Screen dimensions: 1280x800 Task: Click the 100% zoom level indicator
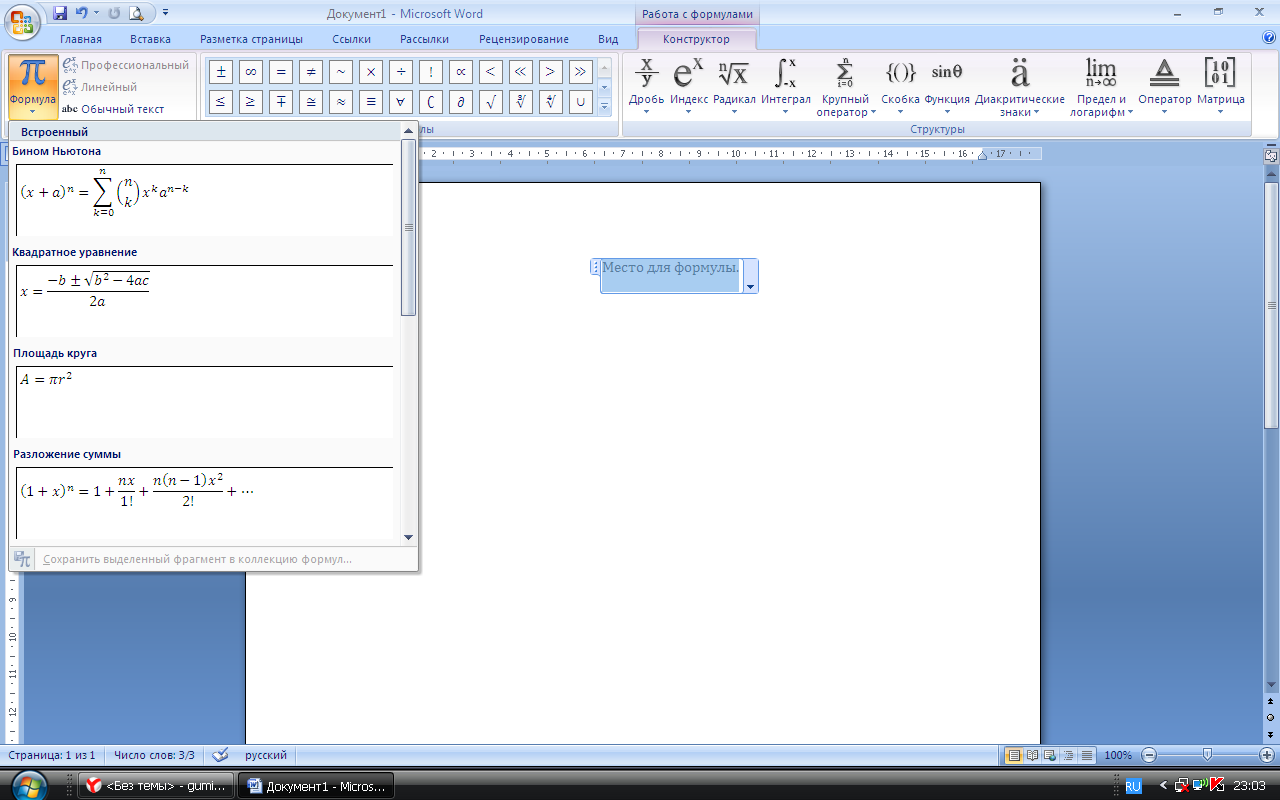(x=1119, y=755)
